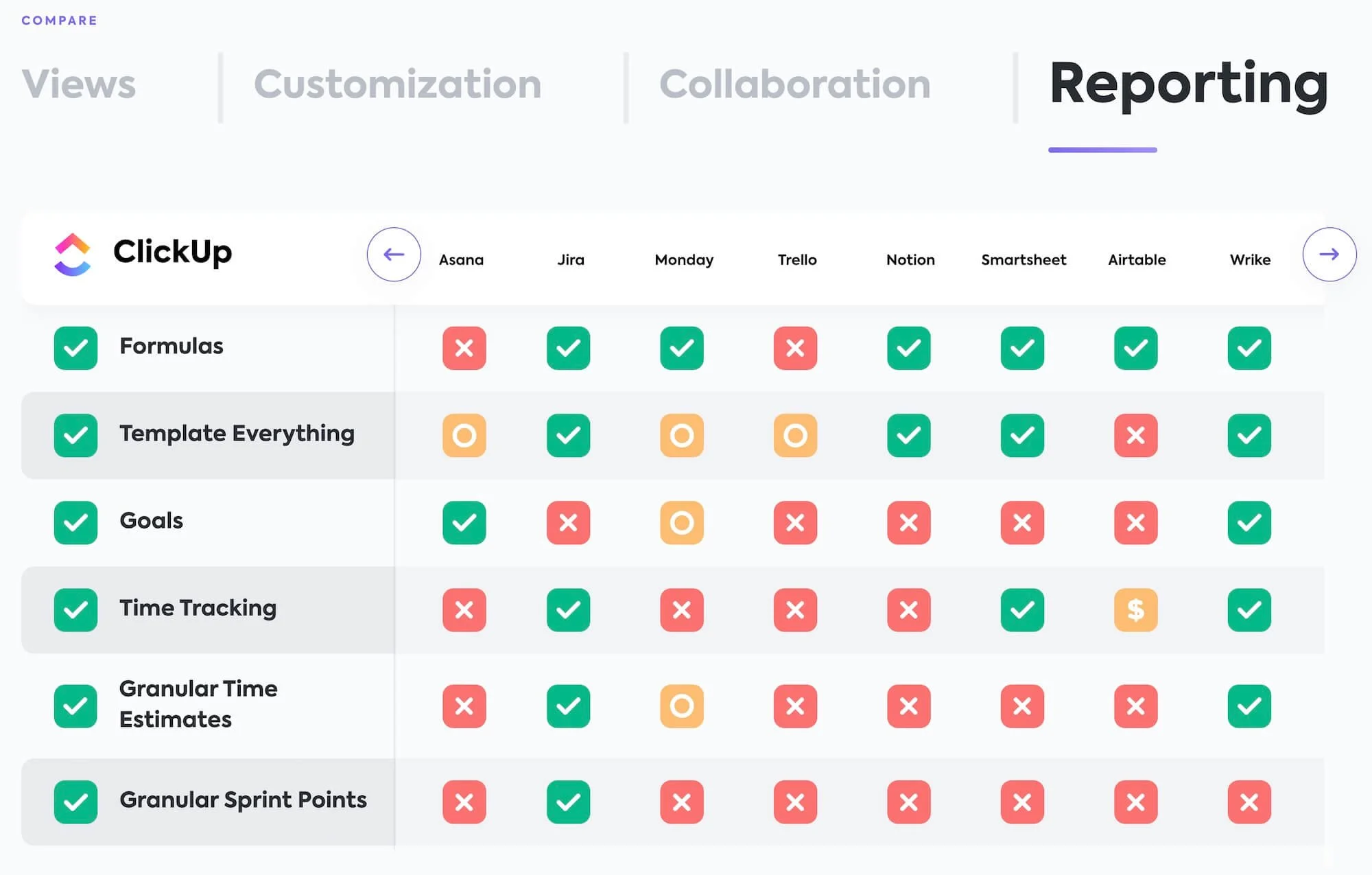Image resolution: width=1372 pixels, height=875 pixels.
Task: Click the left arrow to scroll competitors
Action: [x=394, y=255]
